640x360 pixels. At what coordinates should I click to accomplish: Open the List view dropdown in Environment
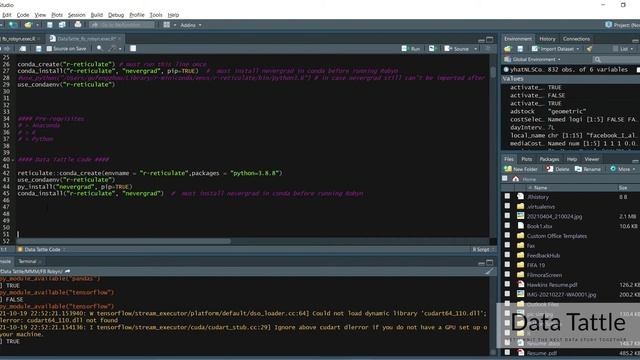point(623,49)
